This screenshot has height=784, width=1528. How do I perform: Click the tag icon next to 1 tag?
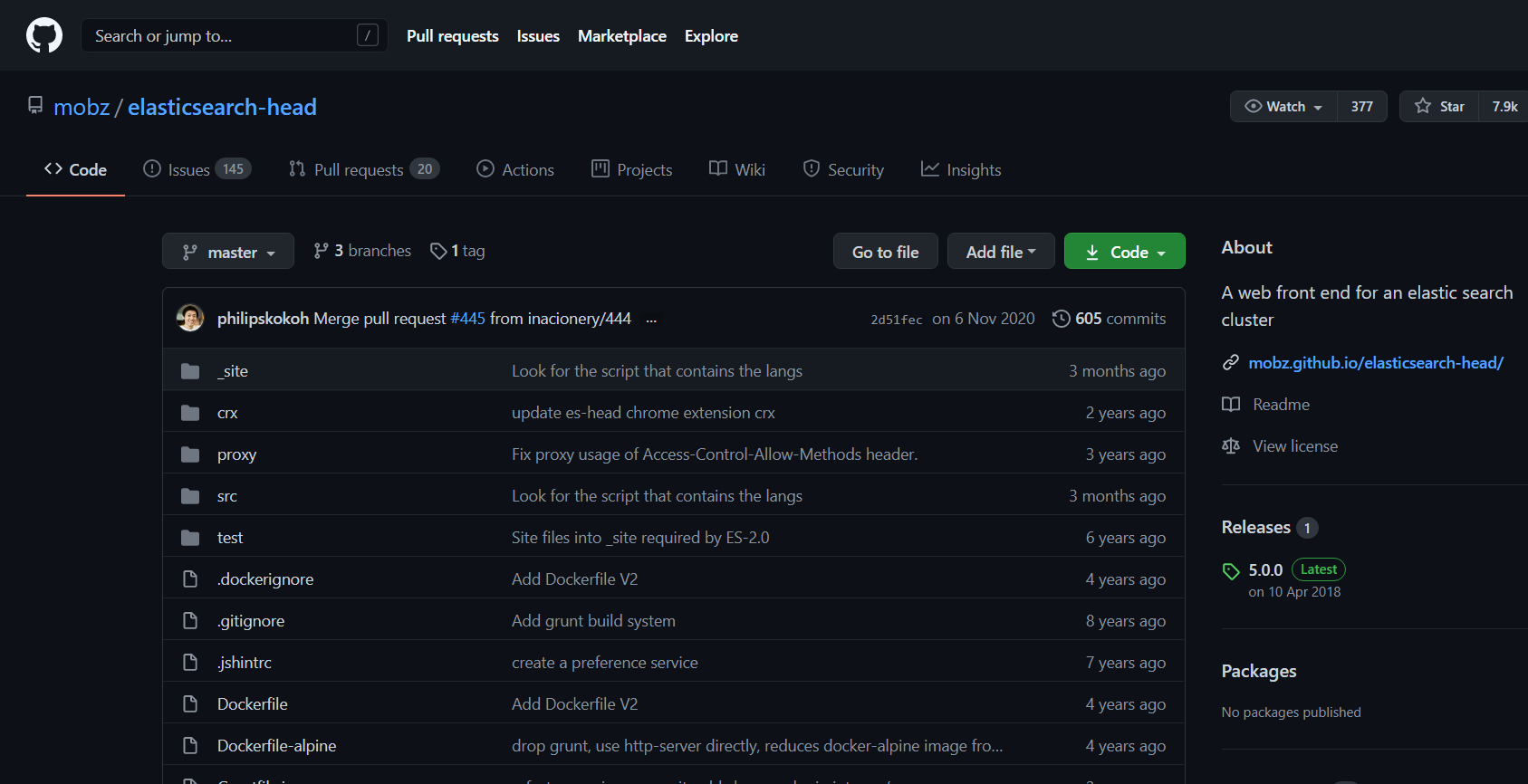(x=438, y=251)
